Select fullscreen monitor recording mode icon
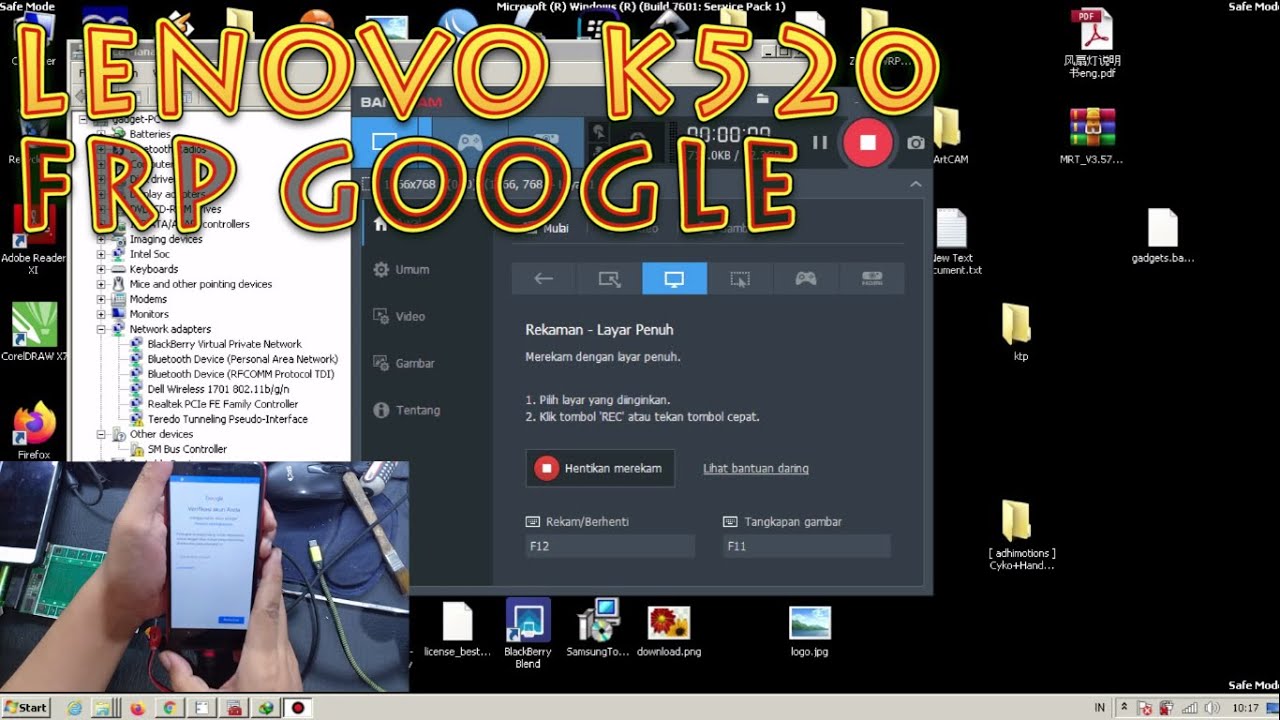 pyautogui.click(x=674, y=279)
